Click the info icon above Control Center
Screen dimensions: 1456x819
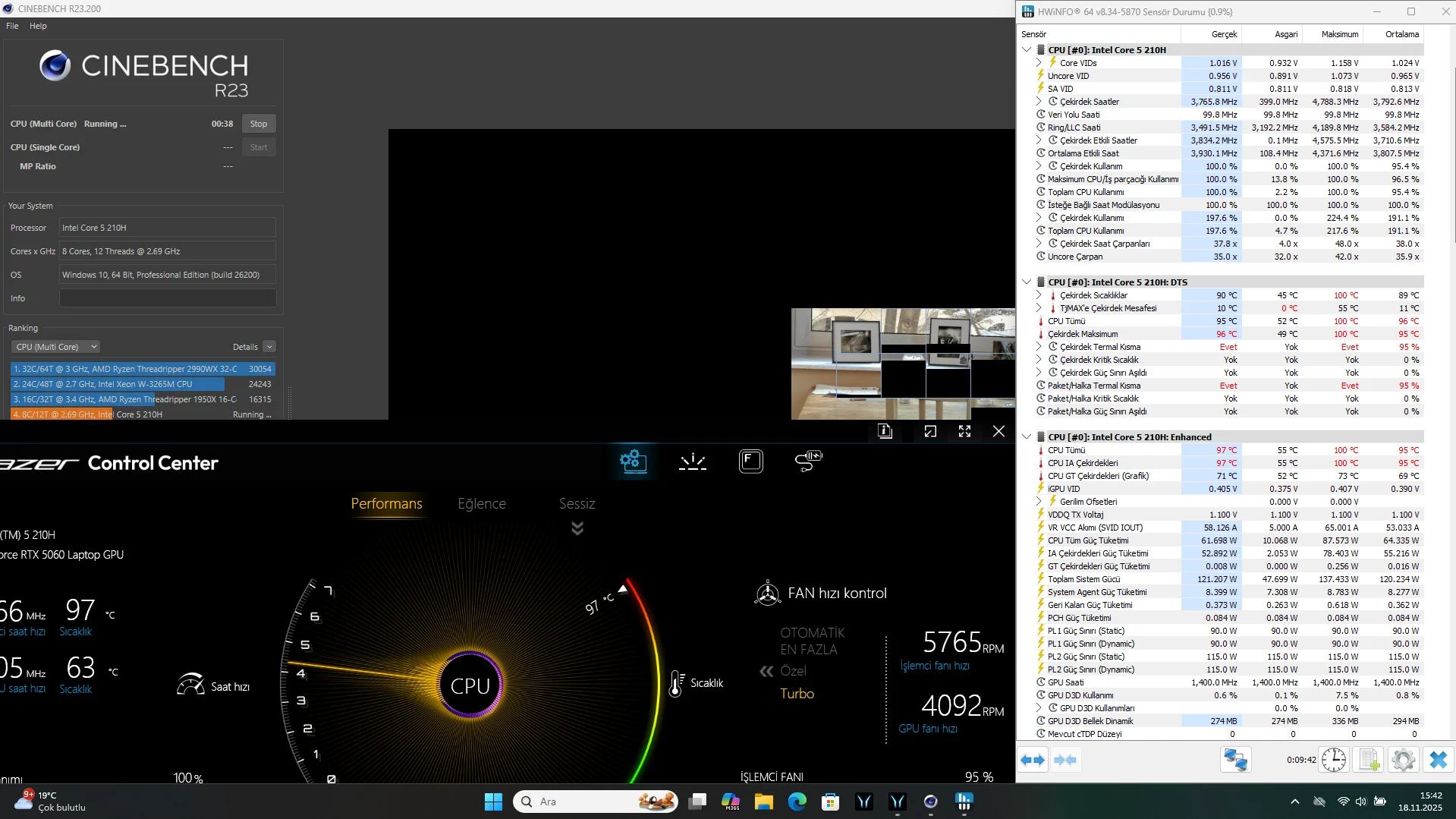point(885,431)
